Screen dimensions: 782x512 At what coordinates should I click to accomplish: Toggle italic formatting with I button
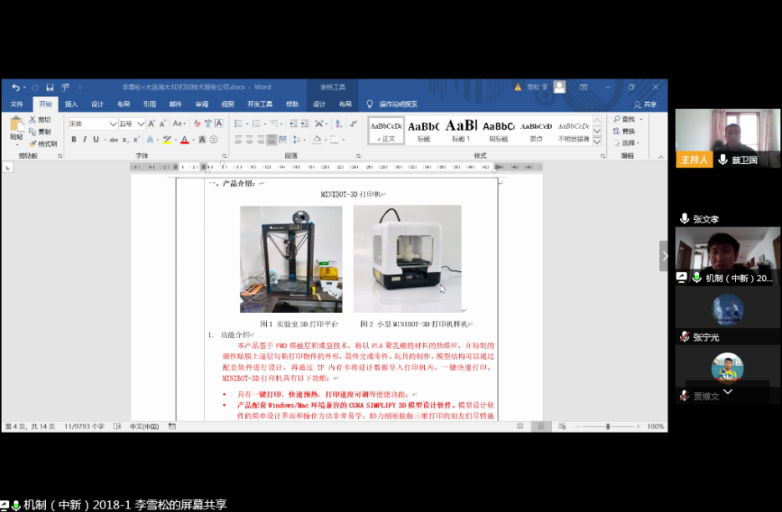tap(86, 139)
